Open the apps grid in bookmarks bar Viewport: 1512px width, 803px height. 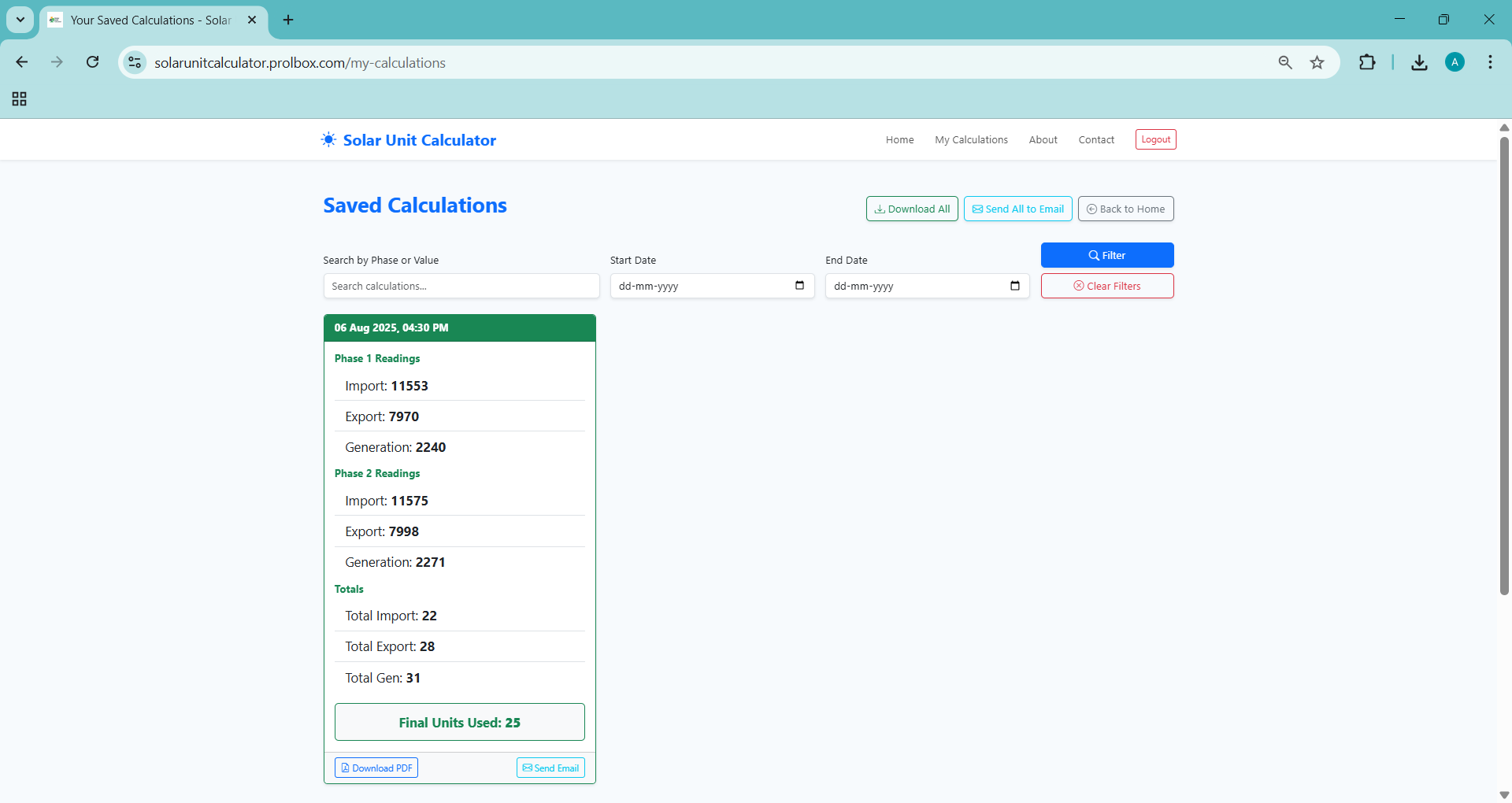(x=20, y=98)
